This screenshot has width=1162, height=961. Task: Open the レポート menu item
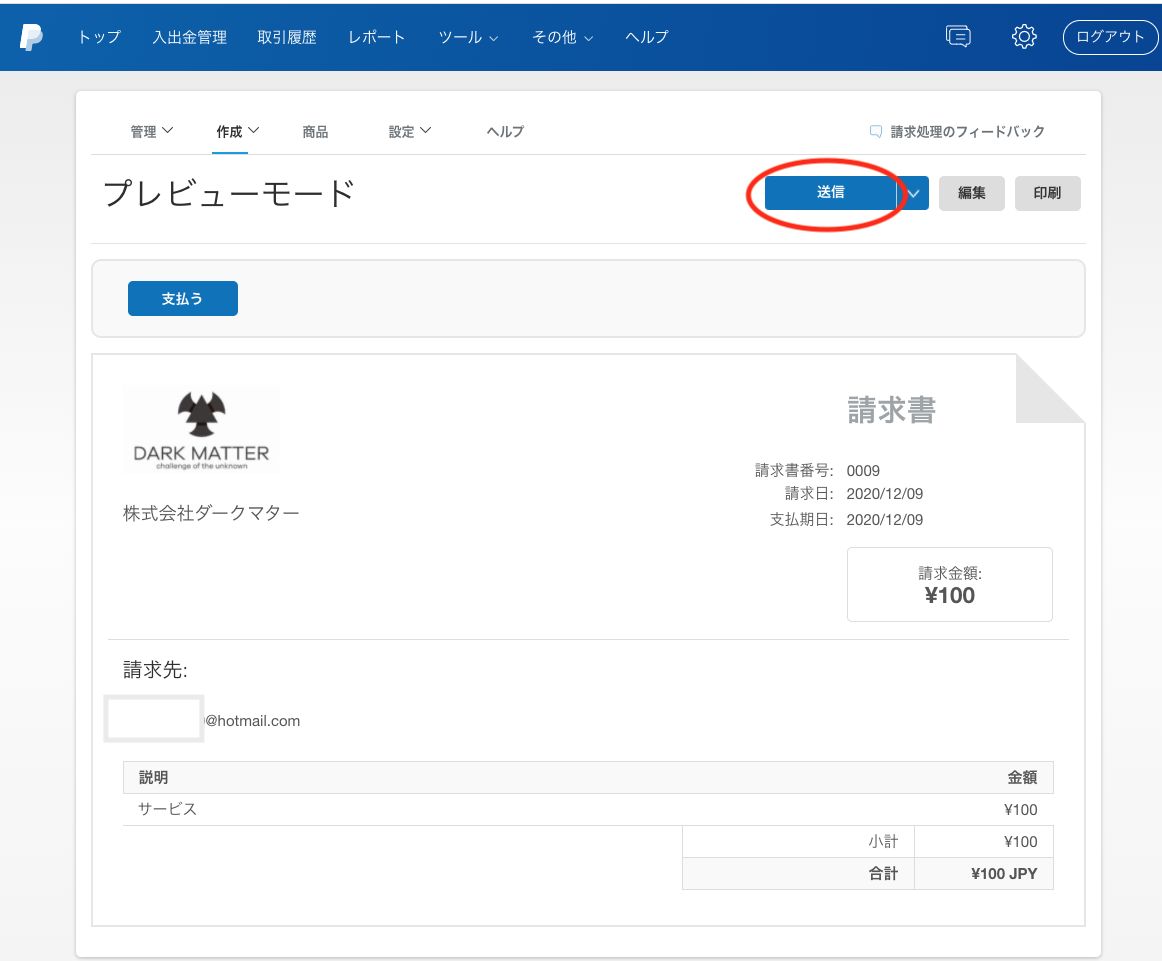(377, 37)
